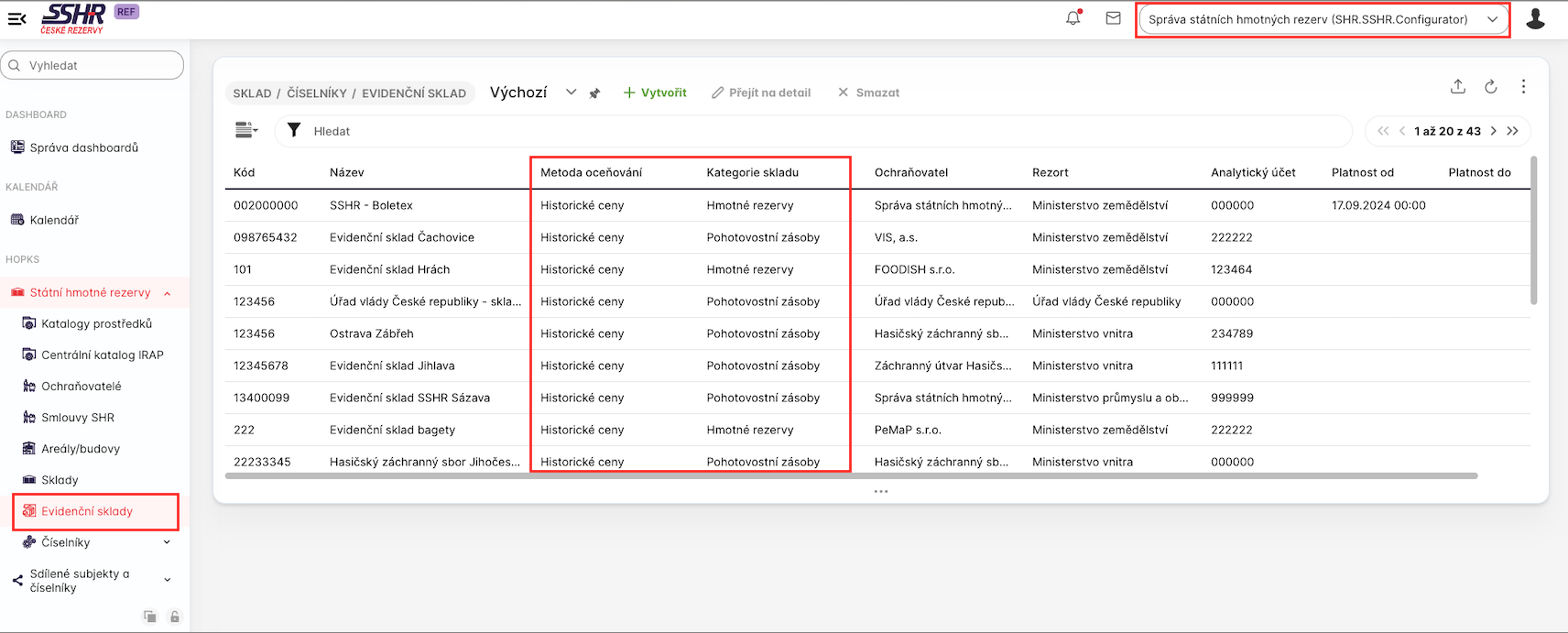Select Správa dashboardů menu item
The height and width of the screenshot is (633, 1568).
[83, 147]
